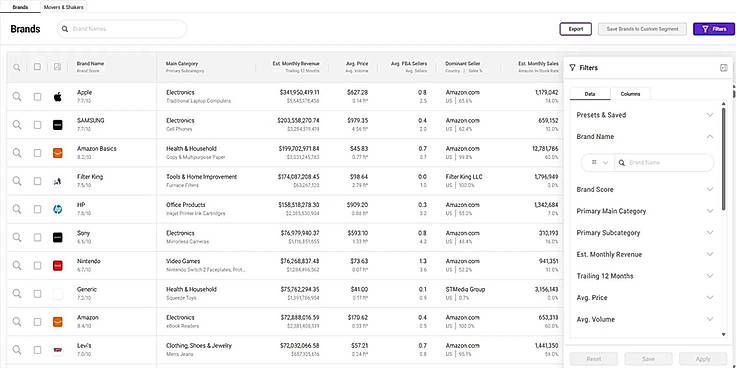Check the Nintendo row checkbox
Viewport: 736px width, 368px height.
pyautogui.click(x=37, y=266)
